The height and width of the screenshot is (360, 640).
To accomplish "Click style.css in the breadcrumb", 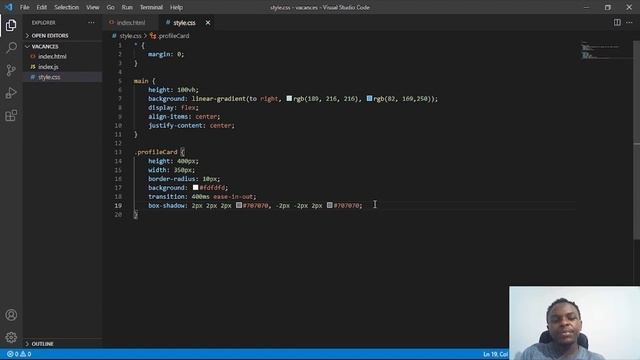I will (x=130, y=36).
